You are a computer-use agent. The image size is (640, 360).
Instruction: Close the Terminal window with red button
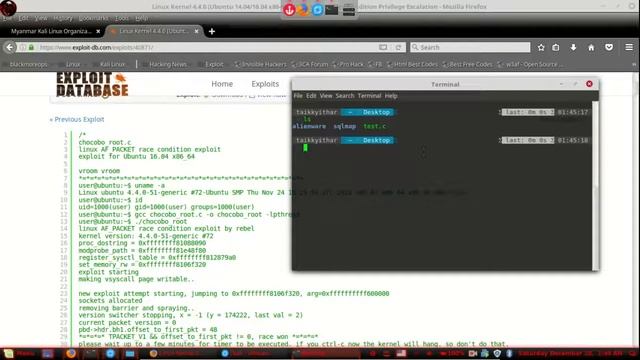click(589, 84)
